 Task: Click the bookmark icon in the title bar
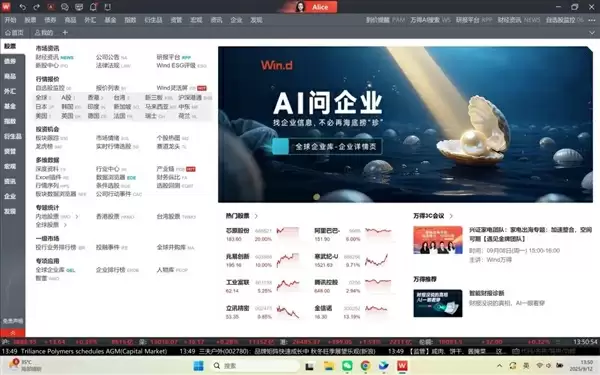pyautogui.click(x=108, y=7)
